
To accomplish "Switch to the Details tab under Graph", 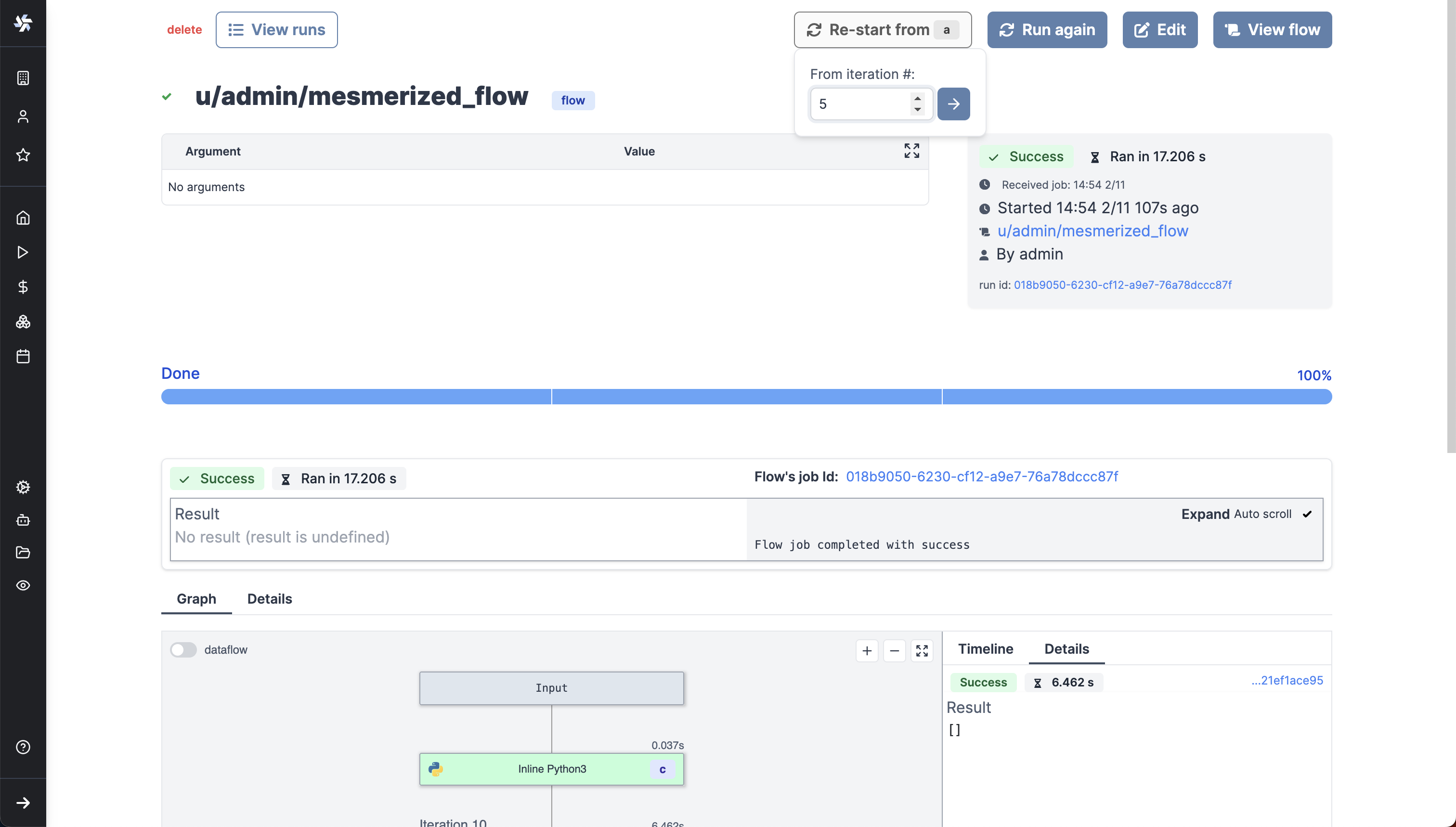I will click(x=269, y=599).
